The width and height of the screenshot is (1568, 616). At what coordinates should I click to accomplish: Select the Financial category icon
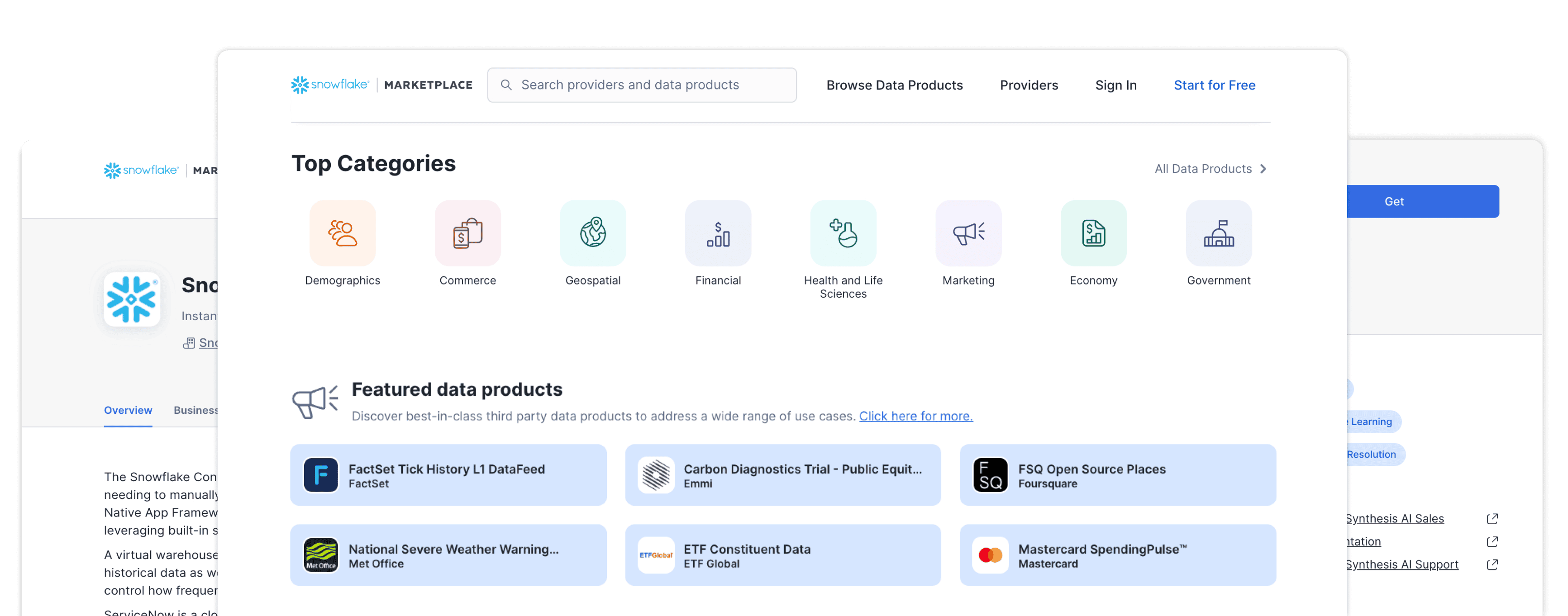[718, 233]
